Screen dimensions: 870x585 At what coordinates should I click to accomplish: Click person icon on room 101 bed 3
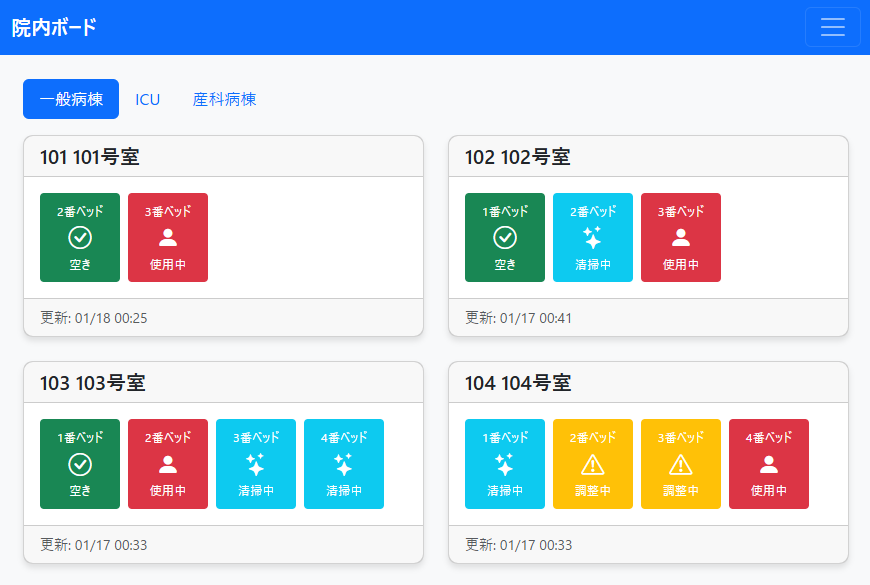pos(168,238)
